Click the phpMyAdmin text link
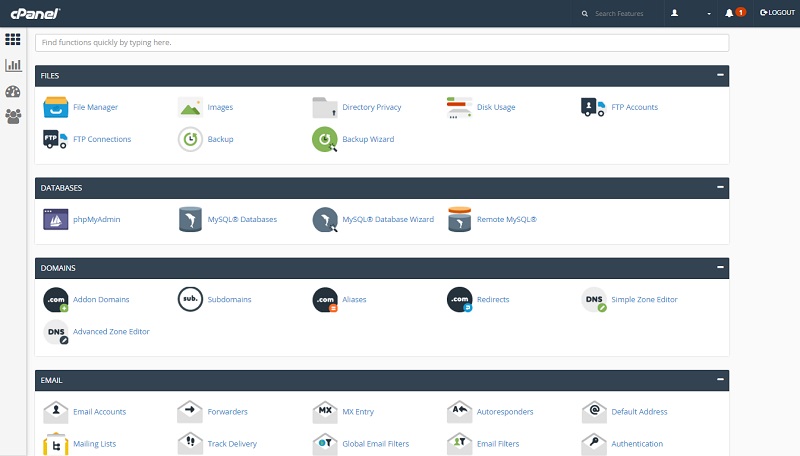 click(96, 219)
